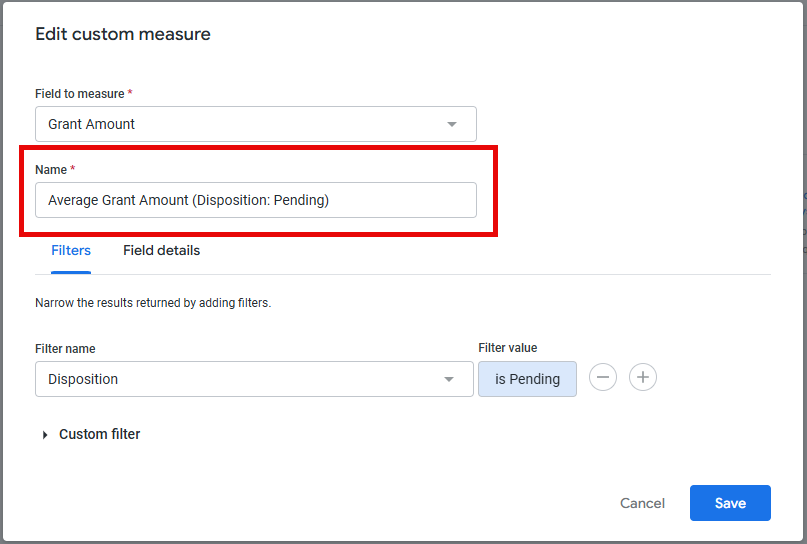Click the 'Field to measure' label

click(80, 94)
